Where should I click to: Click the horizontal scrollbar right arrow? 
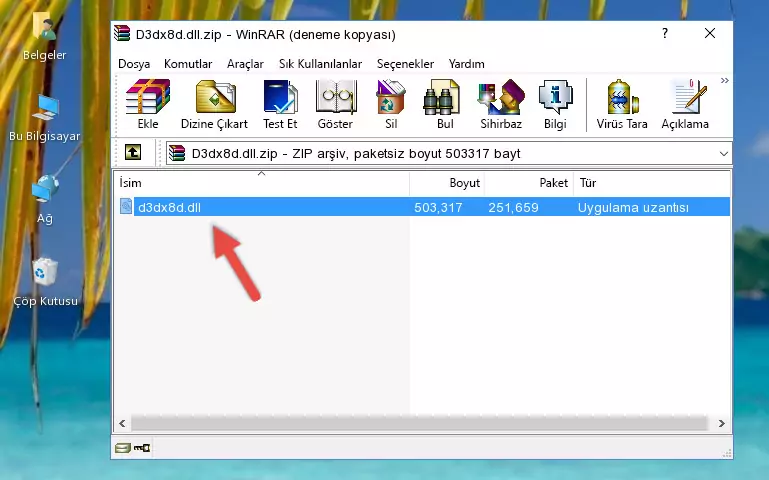(721, 423)
